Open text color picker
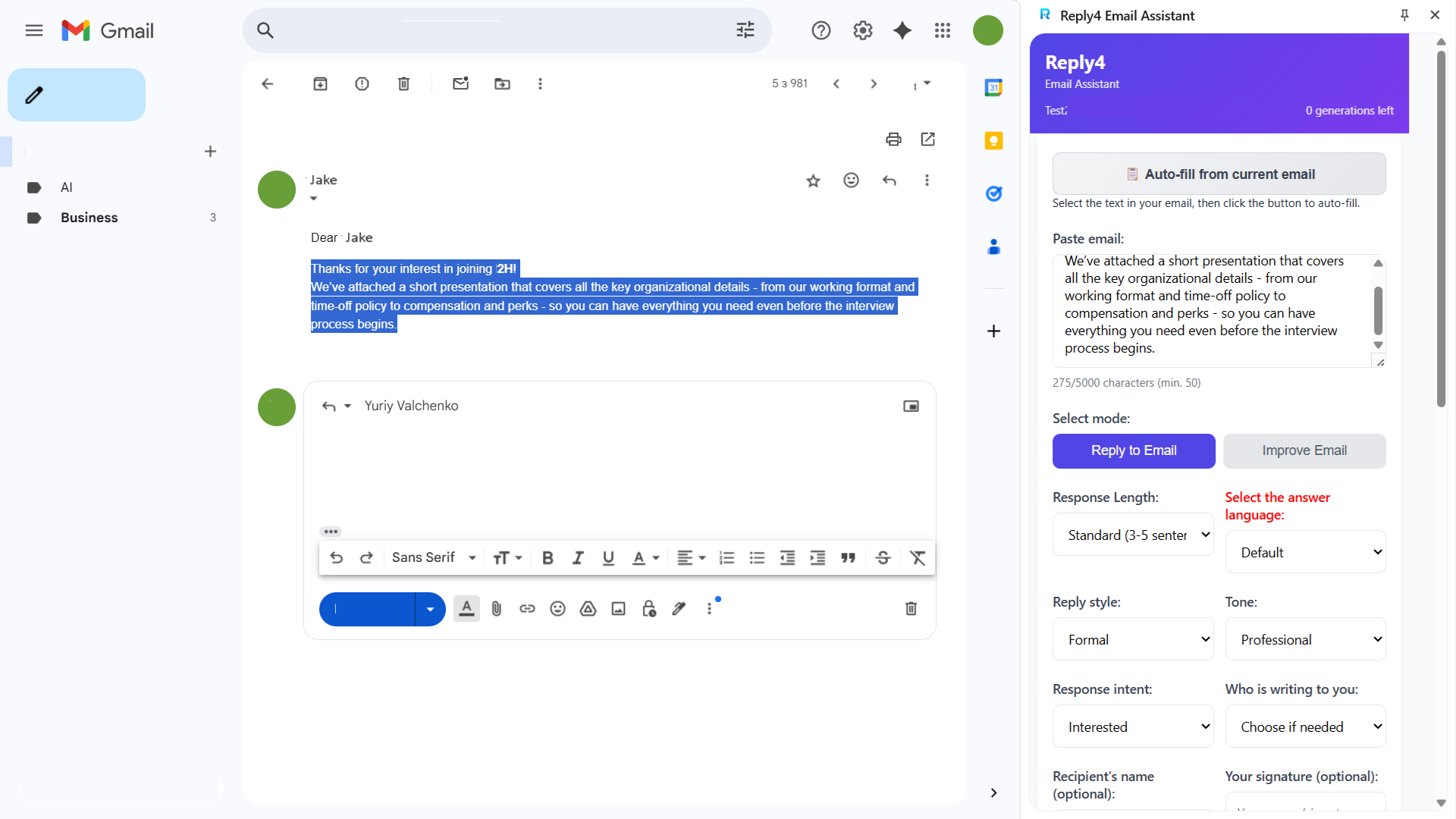The height and width of the screenshot is (819, 1456). 646,558
